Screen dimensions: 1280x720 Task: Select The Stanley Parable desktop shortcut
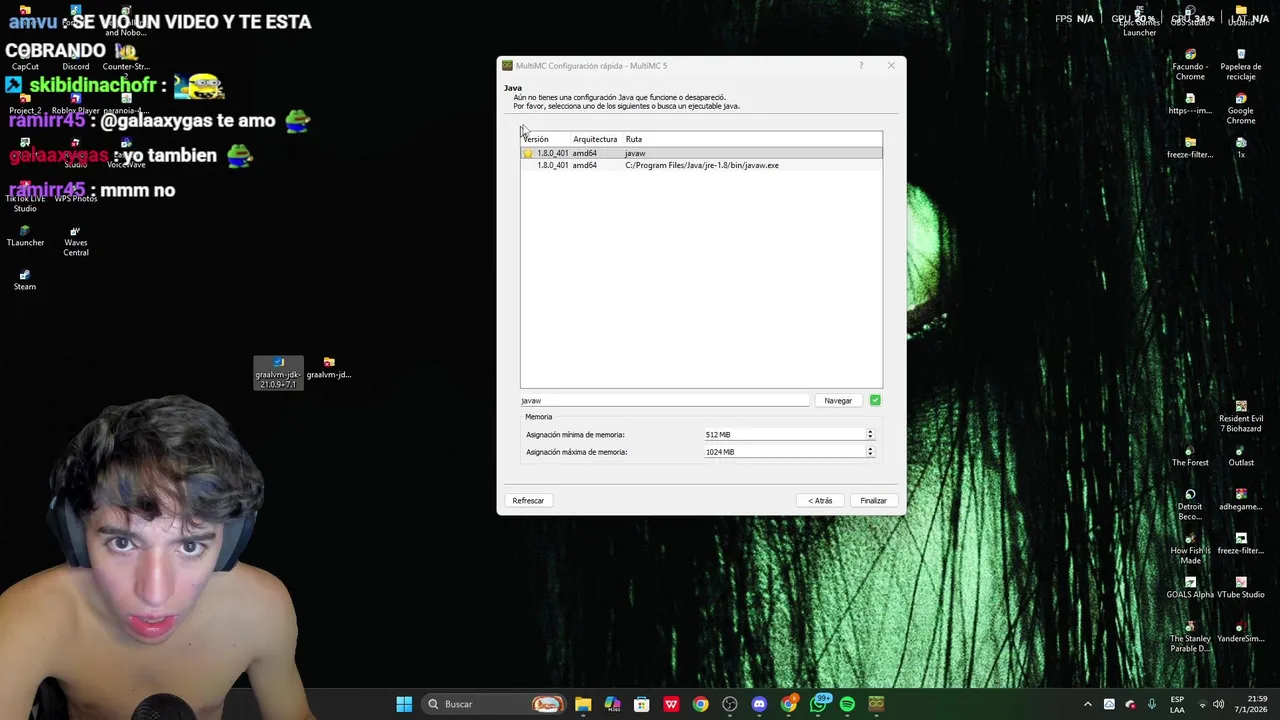click(1190, 637)
